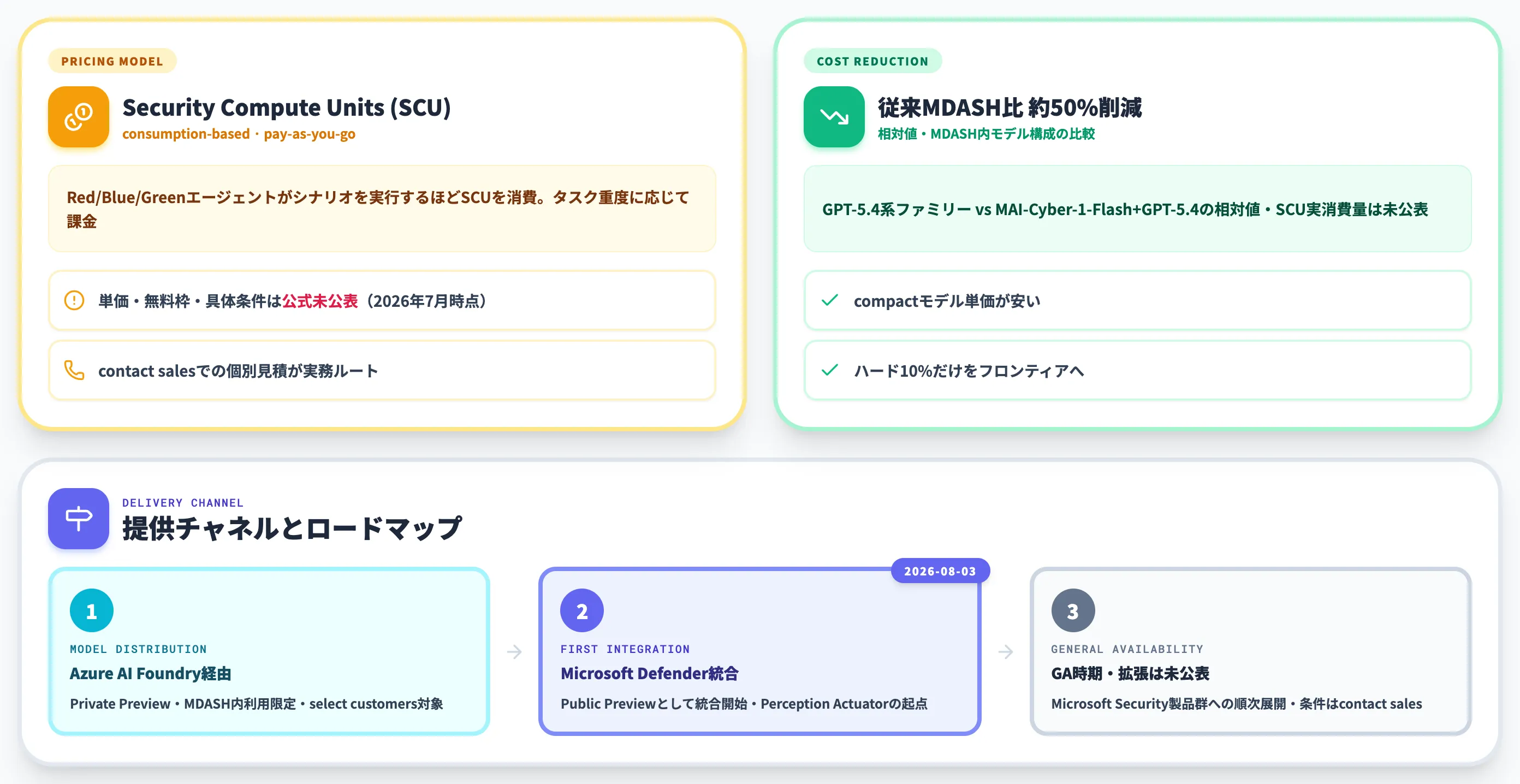Click the Red/Blue/Greenエージェント description box
This screenshot has width=1520, height=784.
coord(382,209)
